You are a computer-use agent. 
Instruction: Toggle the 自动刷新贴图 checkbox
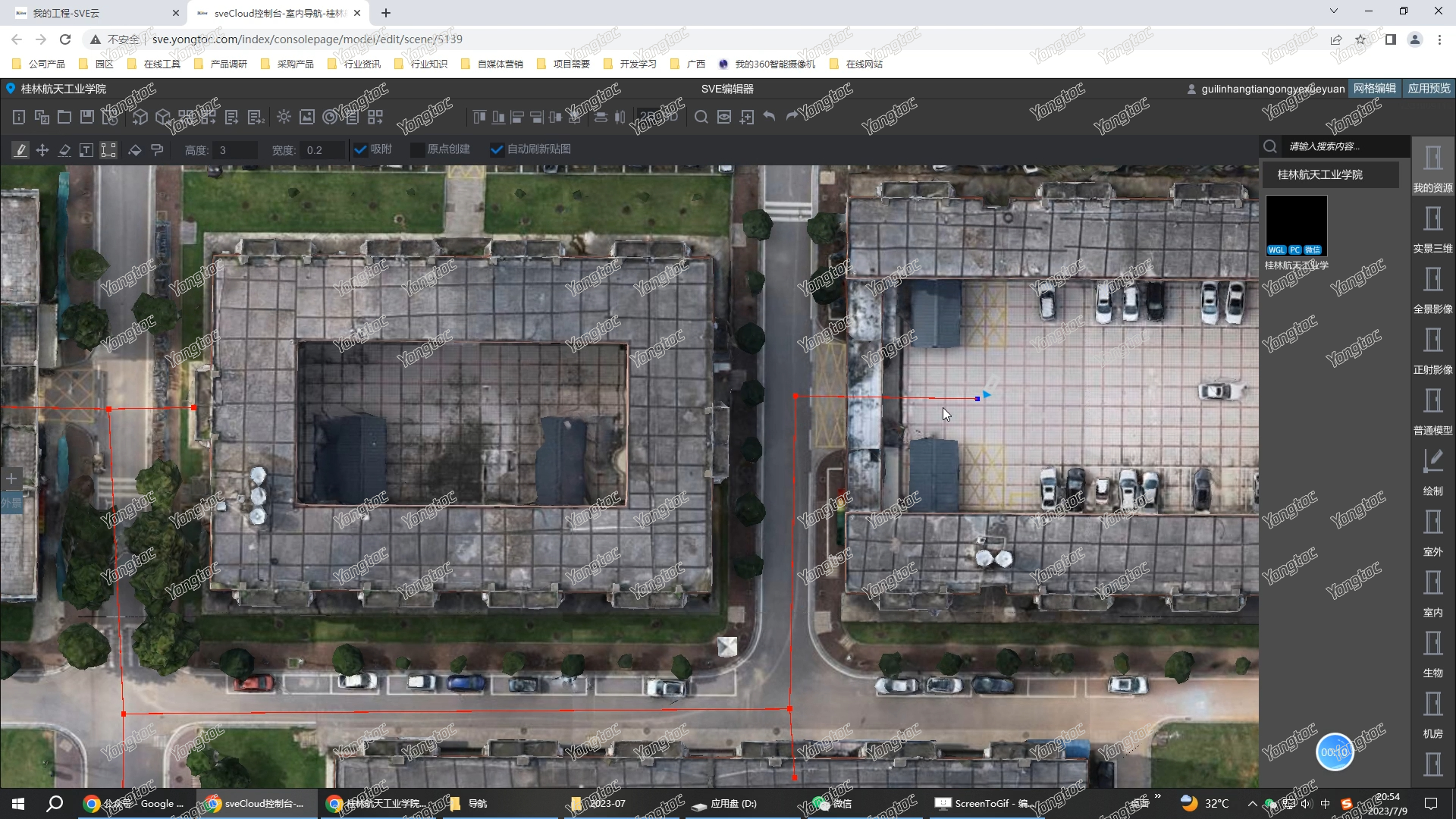pos(497,149)
